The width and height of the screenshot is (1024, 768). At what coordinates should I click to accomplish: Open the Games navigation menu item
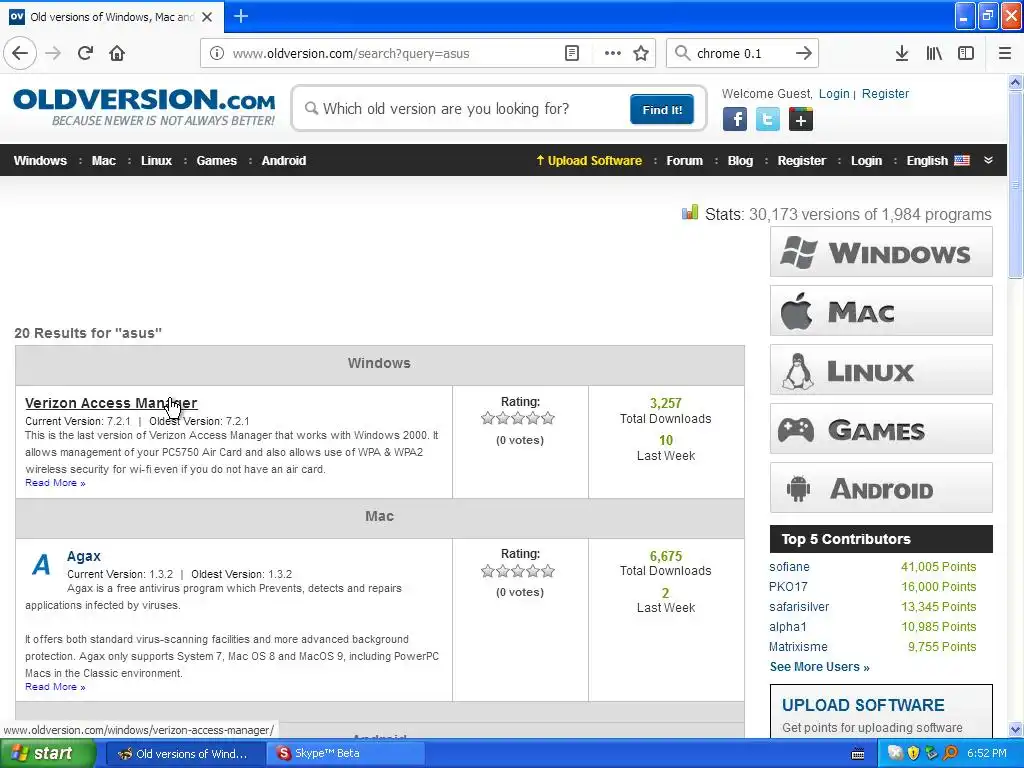[217, 161]
